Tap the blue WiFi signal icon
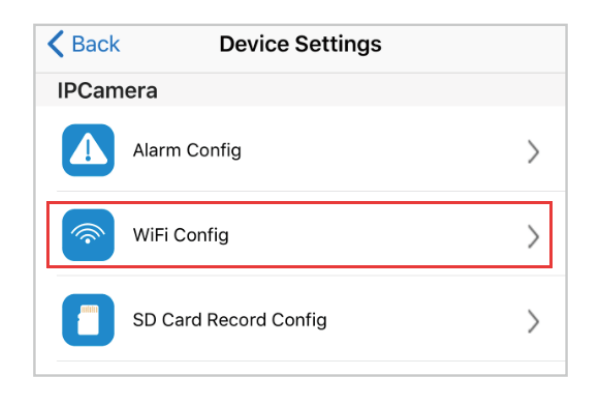Image resolution: width=591 pixels, height=398 pixels. click(88, 235)
